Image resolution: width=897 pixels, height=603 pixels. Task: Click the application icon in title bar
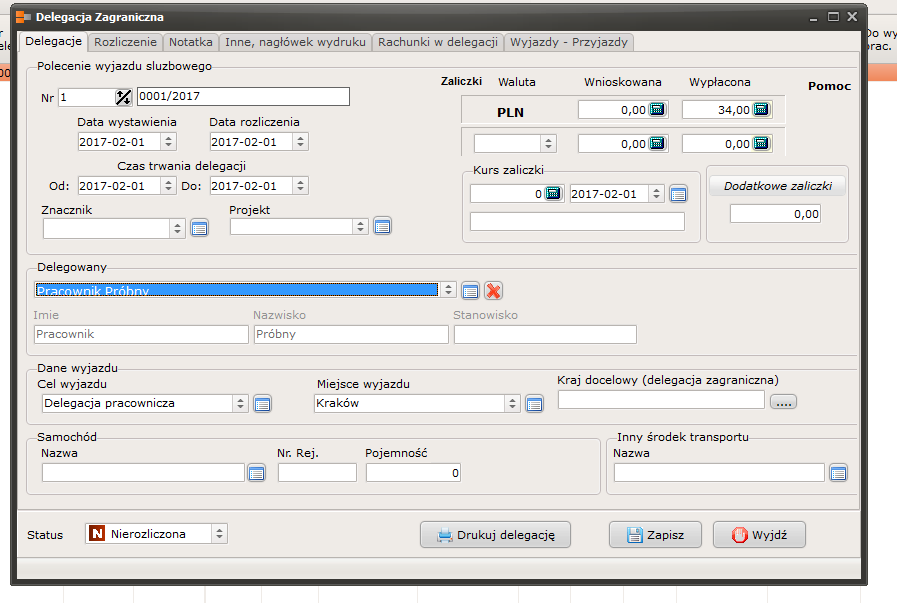tap(23, 17)
